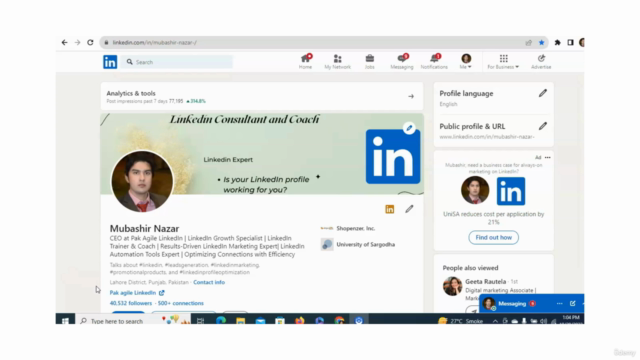The image size is (640, 360).
Task: Expand the Me dropdown menu
Action: pyautogui.click(x=466, y=62)
